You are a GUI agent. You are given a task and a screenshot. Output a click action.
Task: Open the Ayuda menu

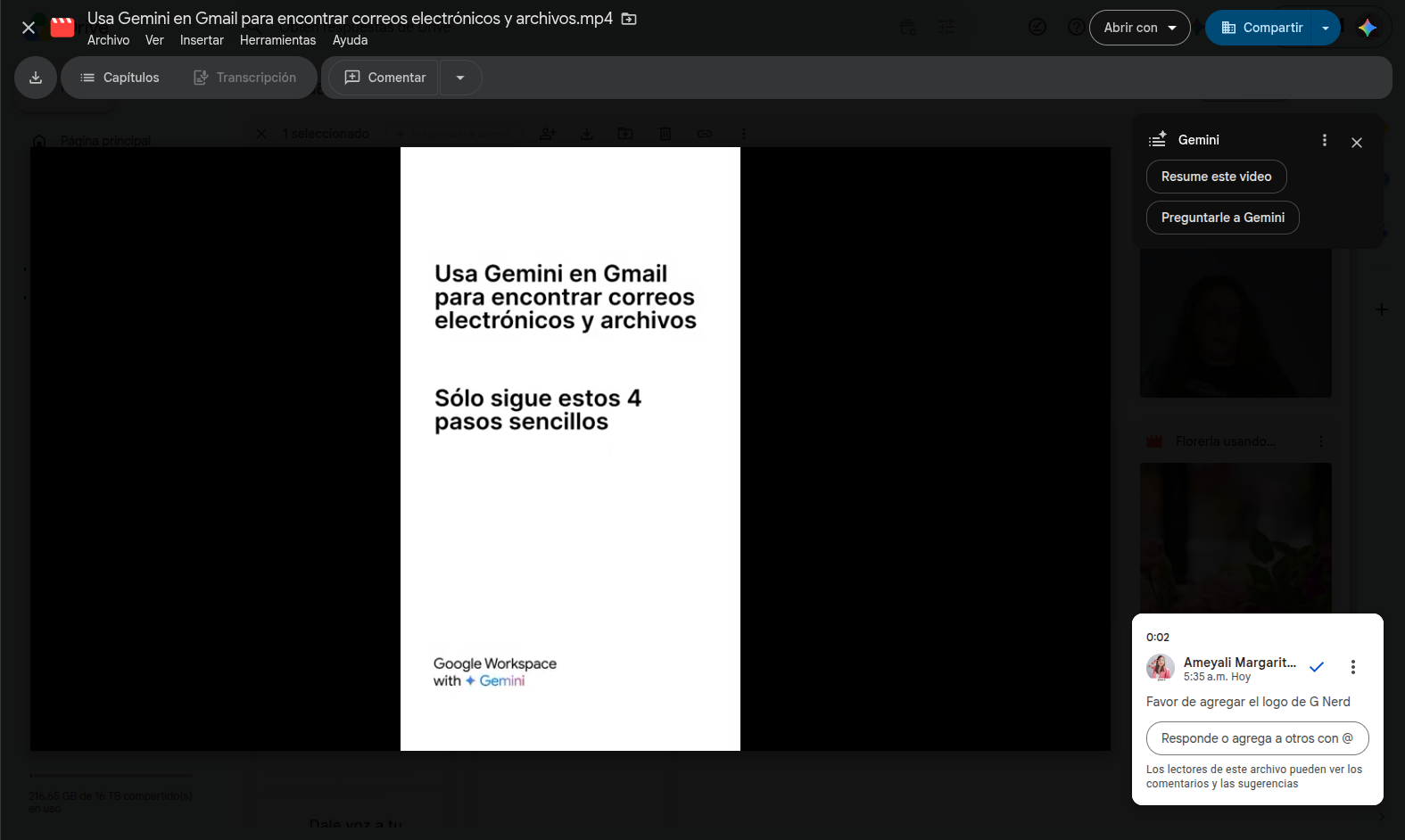click(350, 40)
